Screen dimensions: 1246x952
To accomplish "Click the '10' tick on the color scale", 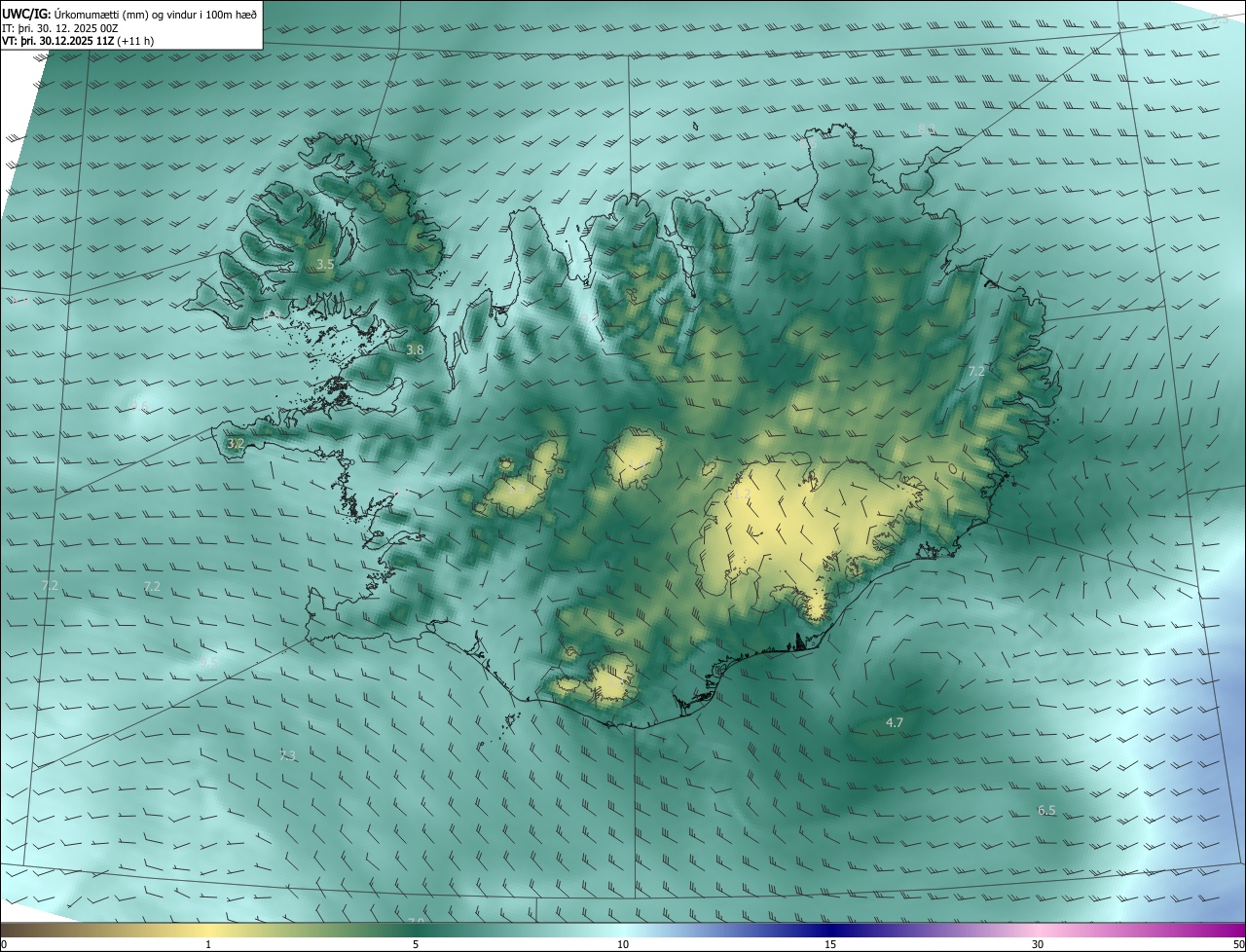I will [623, 944].
